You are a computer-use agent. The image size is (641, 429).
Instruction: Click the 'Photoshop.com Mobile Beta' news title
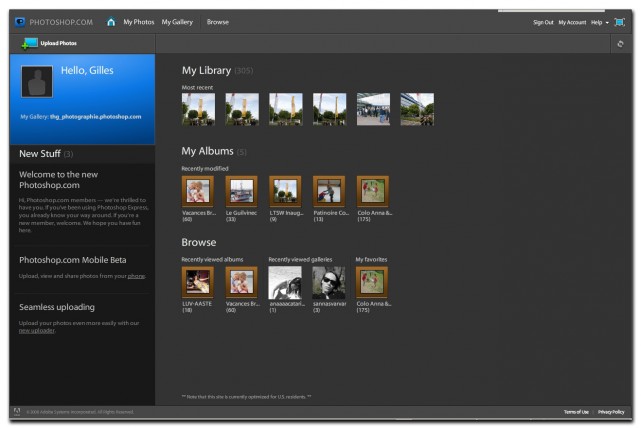(73, 260)
